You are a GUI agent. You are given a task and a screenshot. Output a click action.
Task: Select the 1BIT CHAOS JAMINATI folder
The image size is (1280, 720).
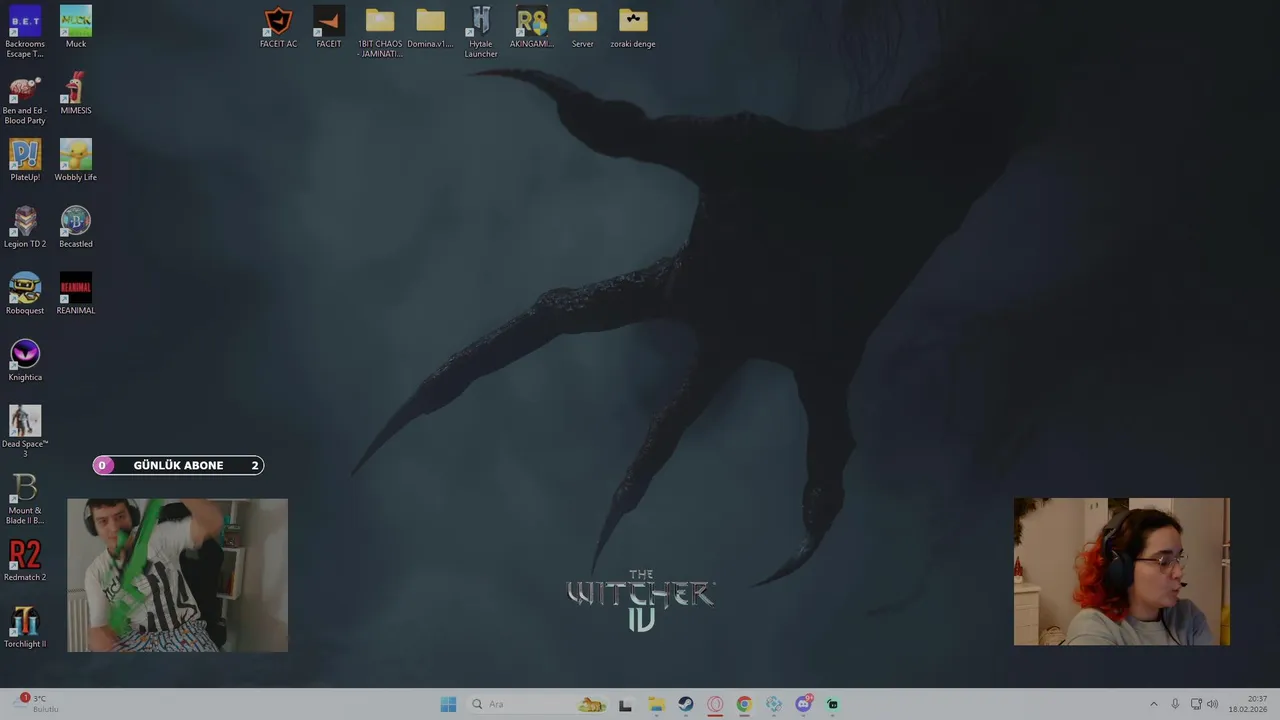click(x=380, y=32)
